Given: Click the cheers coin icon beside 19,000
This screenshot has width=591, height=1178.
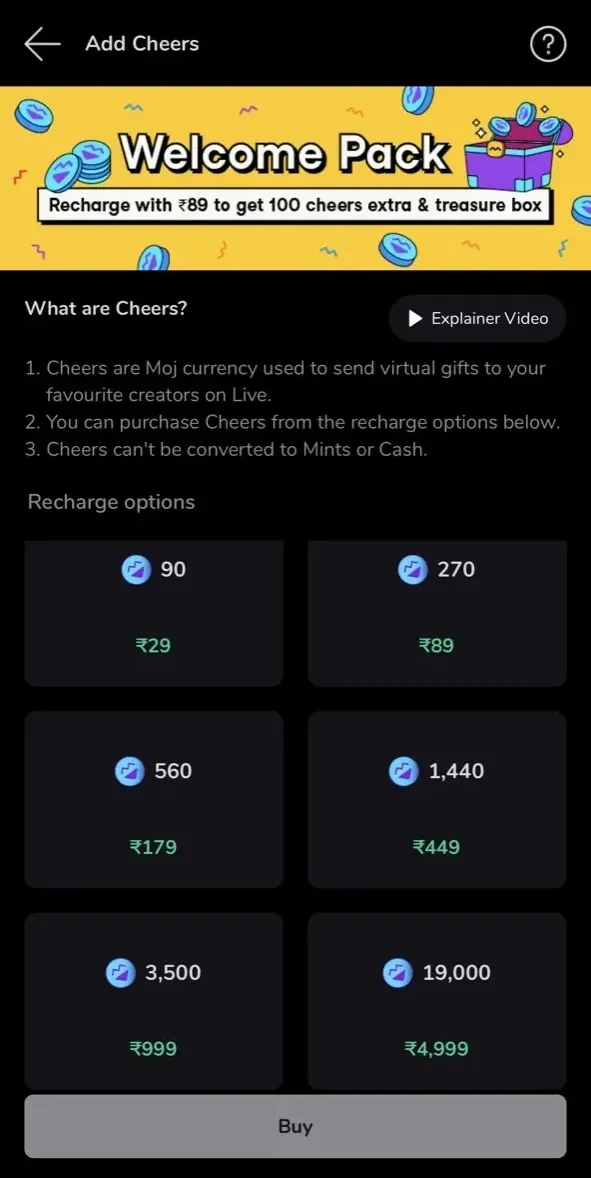Looking at the screenshot, I should coord(397,973).
